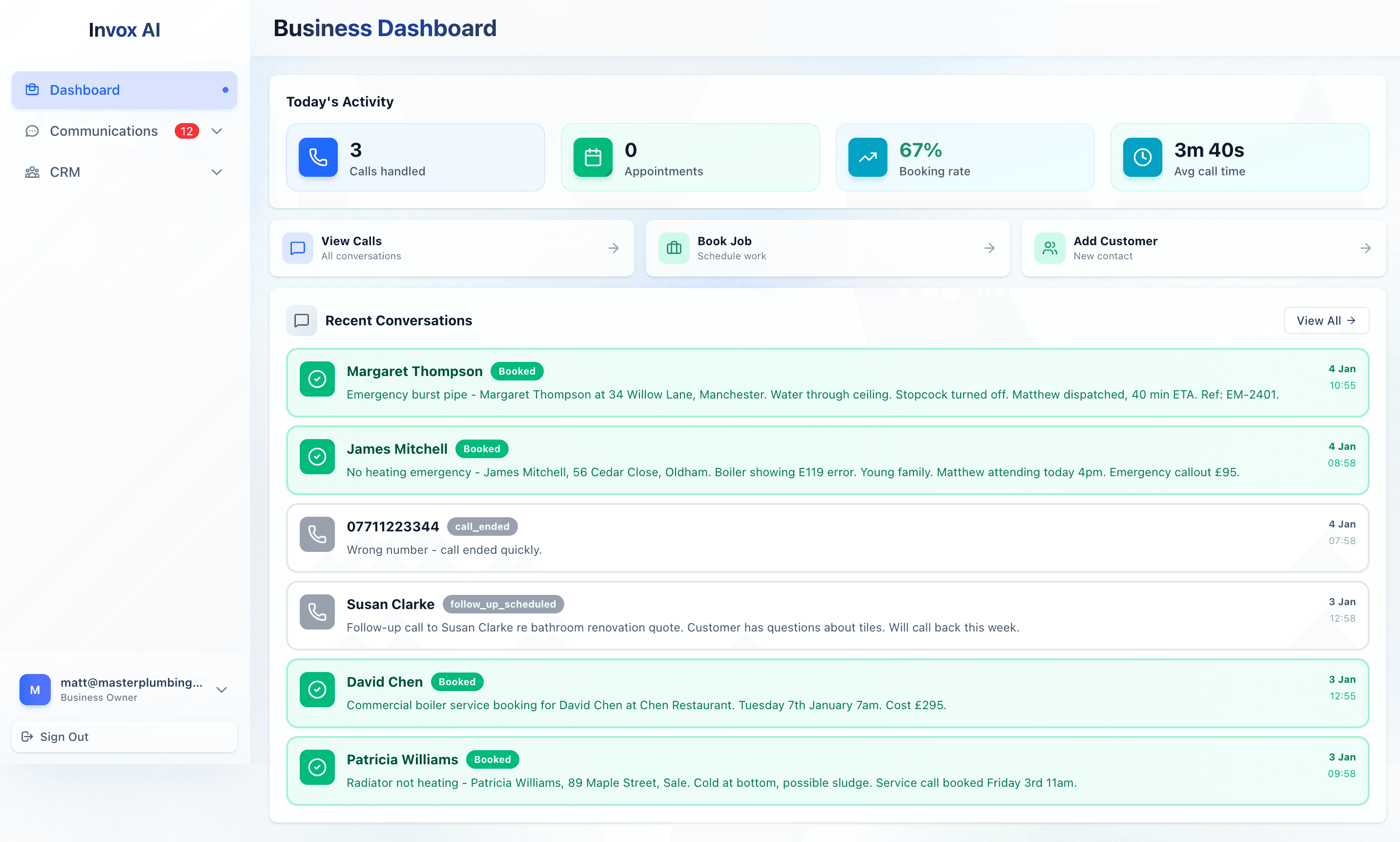Viewport: 1400px width, 842px height.
Task: Click the Sign Out door icon
Action: pos(27,736)
